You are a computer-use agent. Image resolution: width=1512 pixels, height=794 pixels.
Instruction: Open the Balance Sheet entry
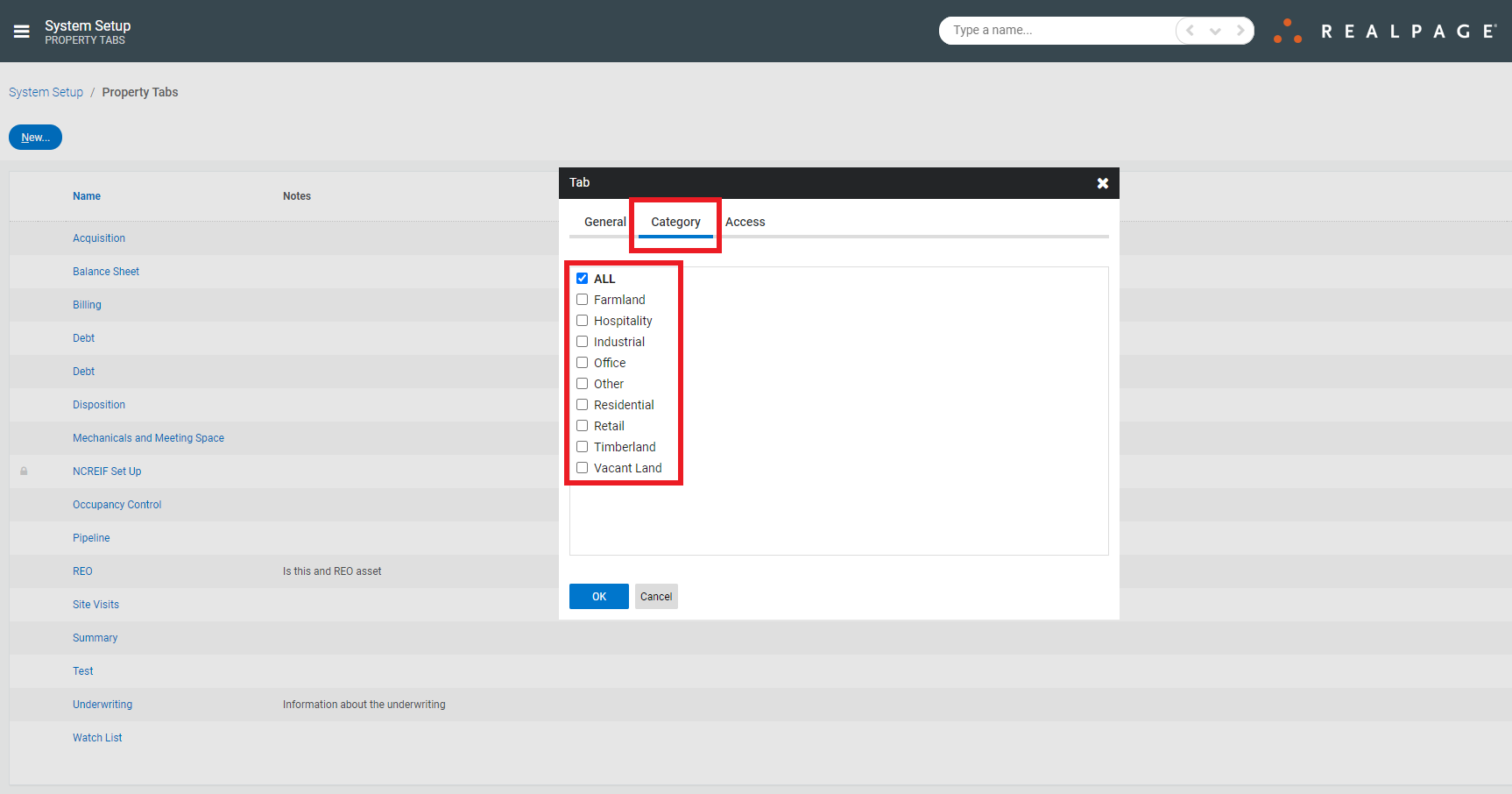[x=106, y=272]
